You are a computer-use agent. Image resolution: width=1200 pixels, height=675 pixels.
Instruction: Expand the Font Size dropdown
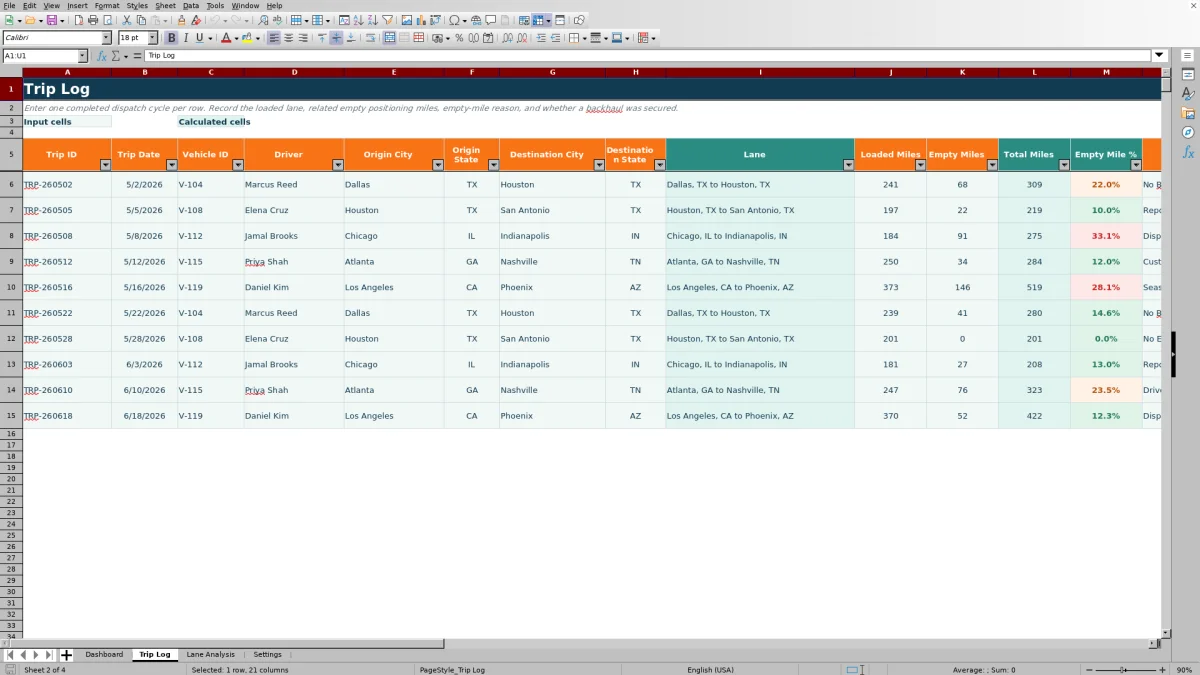[153, 38]
